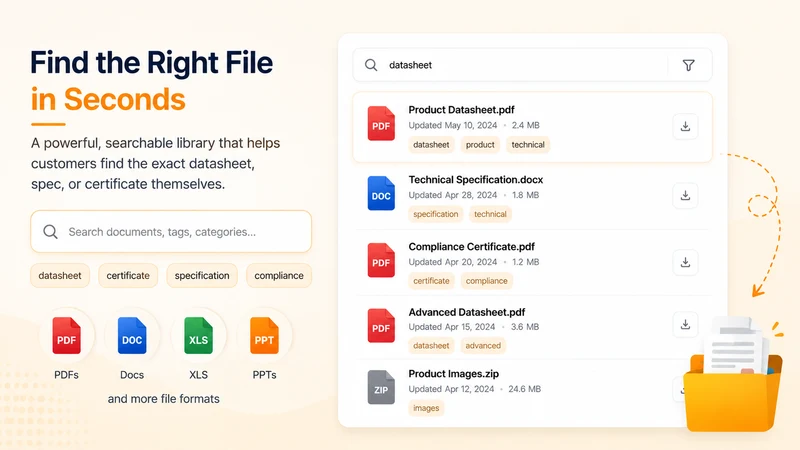Click 'datasheet' tag on Advanced Datasheet.pdf

431,346
